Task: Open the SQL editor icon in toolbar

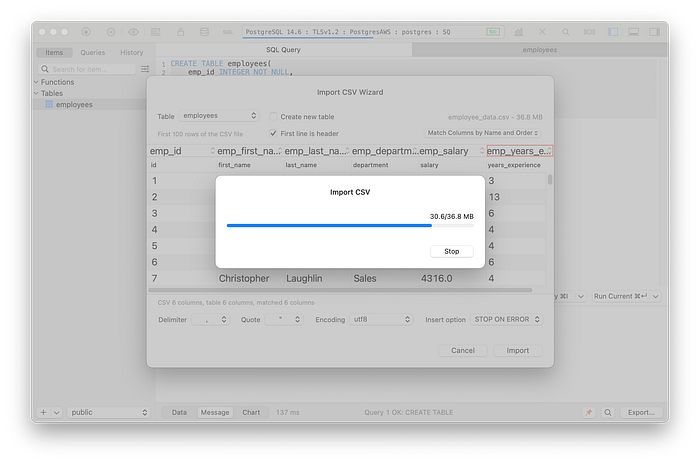Action: pos(228,32)
